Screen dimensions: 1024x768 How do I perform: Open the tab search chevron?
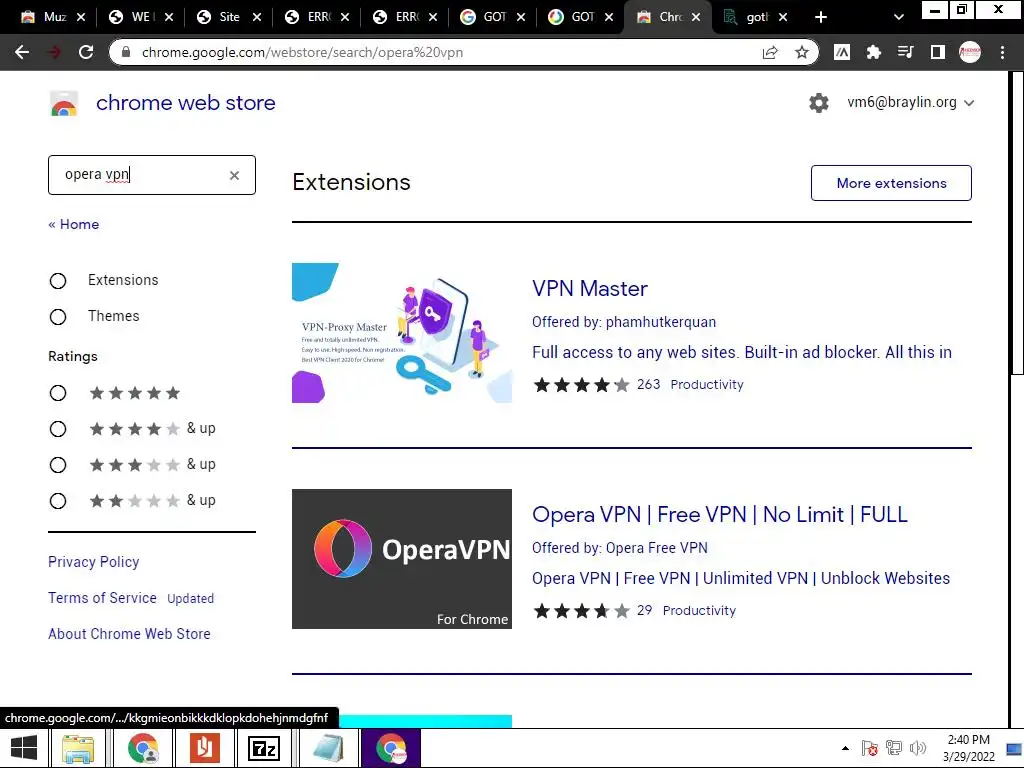(x=899, y=18)
